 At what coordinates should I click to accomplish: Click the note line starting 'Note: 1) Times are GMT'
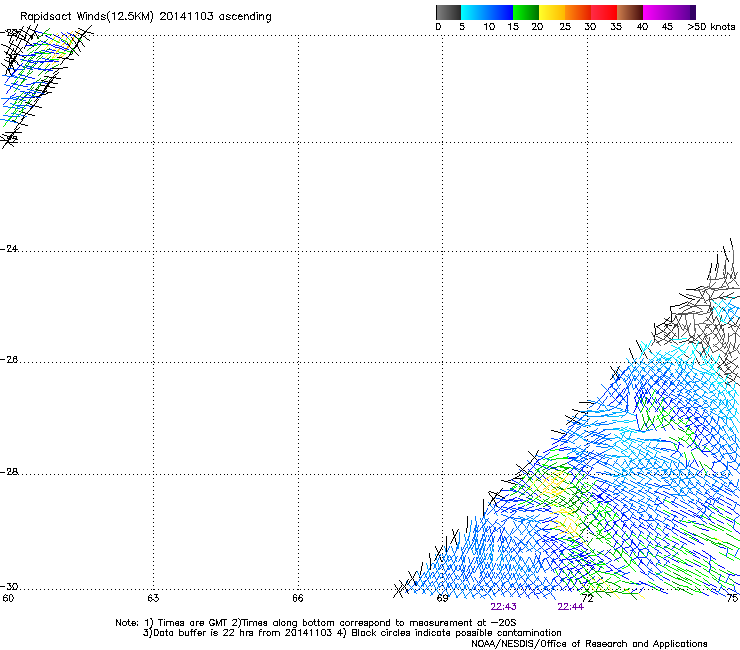(316, 623)
